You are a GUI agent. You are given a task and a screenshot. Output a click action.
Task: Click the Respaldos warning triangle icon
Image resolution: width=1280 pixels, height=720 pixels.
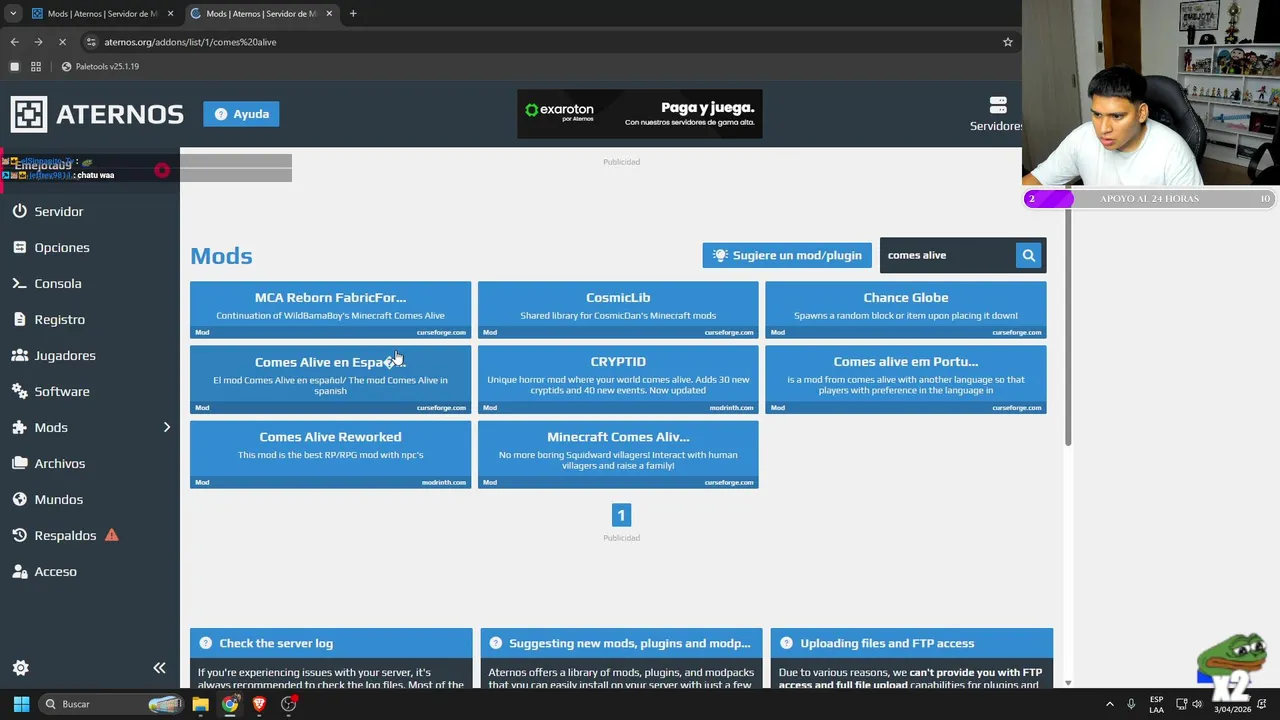[112, 535]
